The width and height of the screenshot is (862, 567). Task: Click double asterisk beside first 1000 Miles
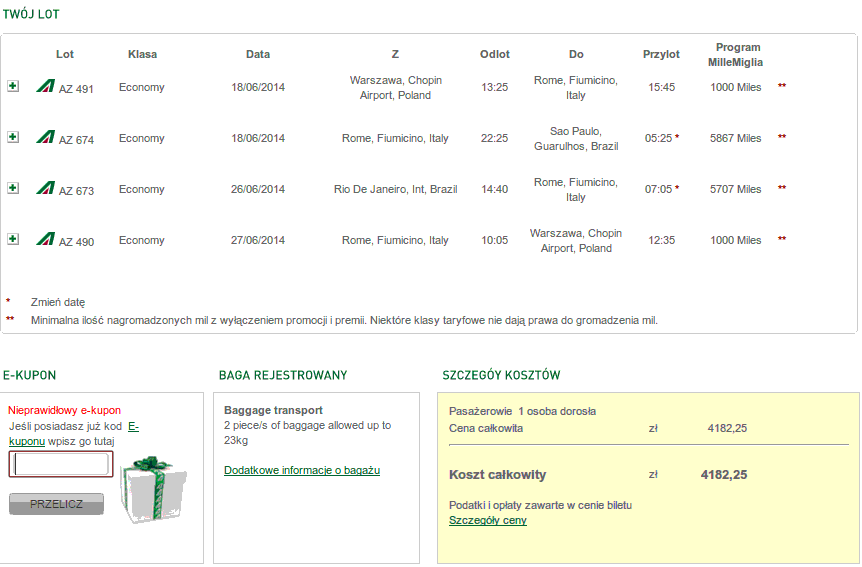[x=782, y=85]
